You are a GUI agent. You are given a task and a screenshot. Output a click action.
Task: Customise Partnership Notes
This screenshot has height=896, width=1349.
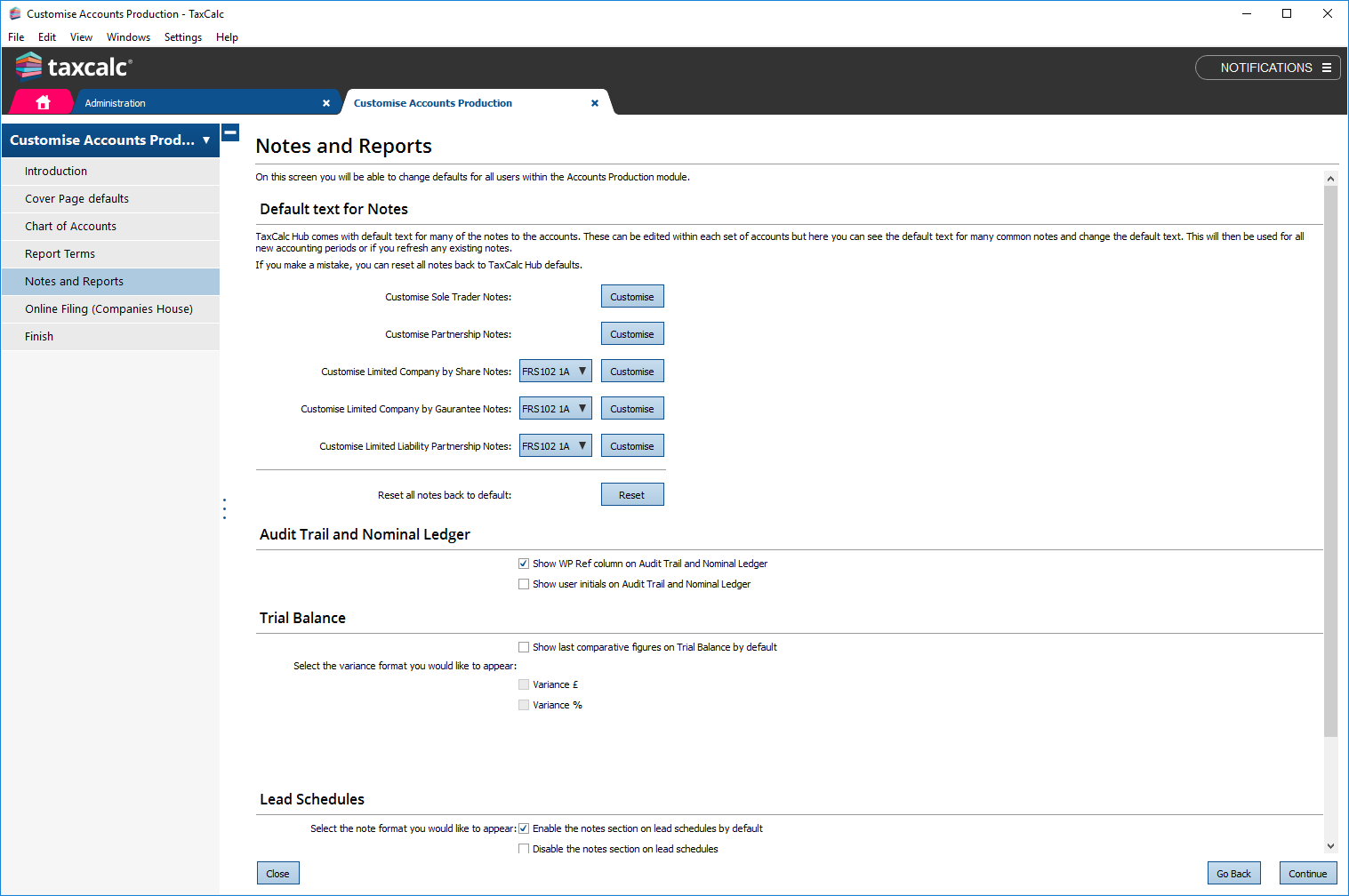click(x=632, y=334)
